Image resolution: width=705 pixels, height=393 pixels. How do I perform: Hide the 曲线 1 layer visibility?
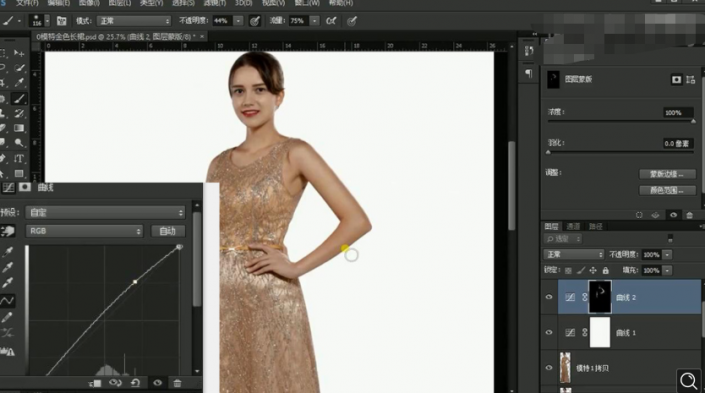[549, 333]
